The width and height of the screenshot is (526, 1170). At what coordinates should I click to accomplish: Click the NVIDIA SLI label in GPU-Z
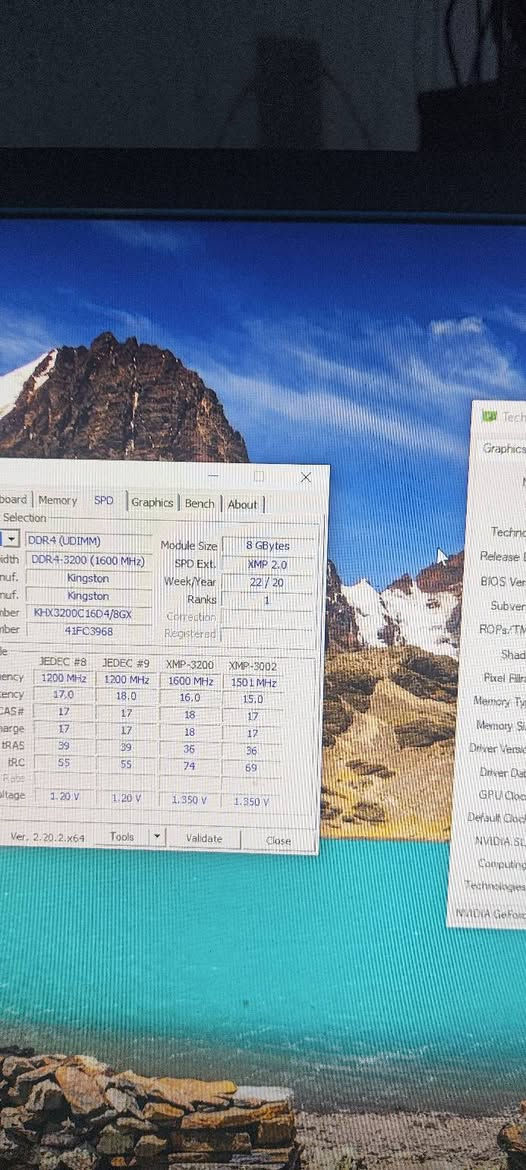tap(500, 841)
